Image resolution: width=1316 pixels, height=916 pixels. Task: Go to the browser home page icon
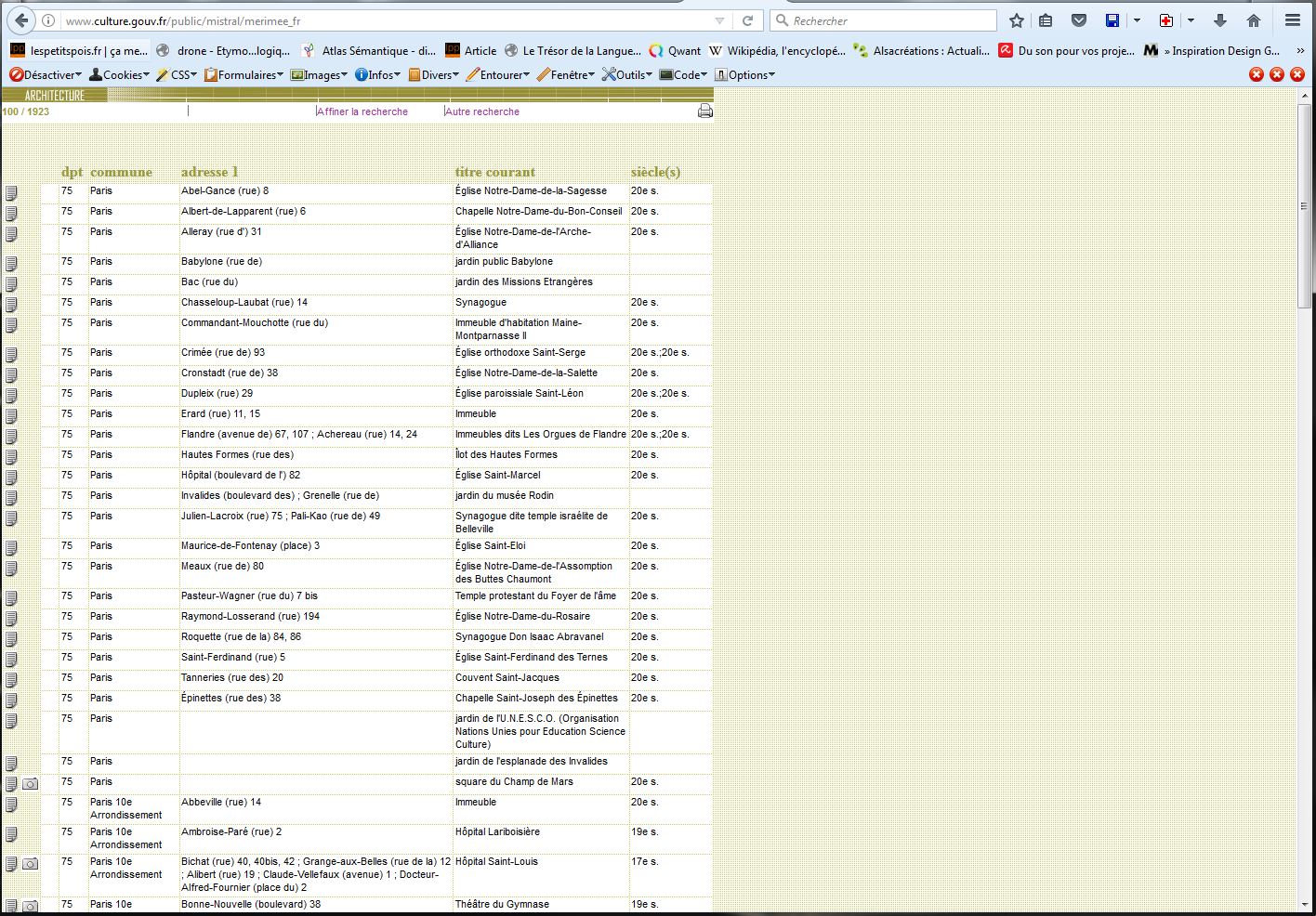pyautogui.click(x=1254, y=20)
